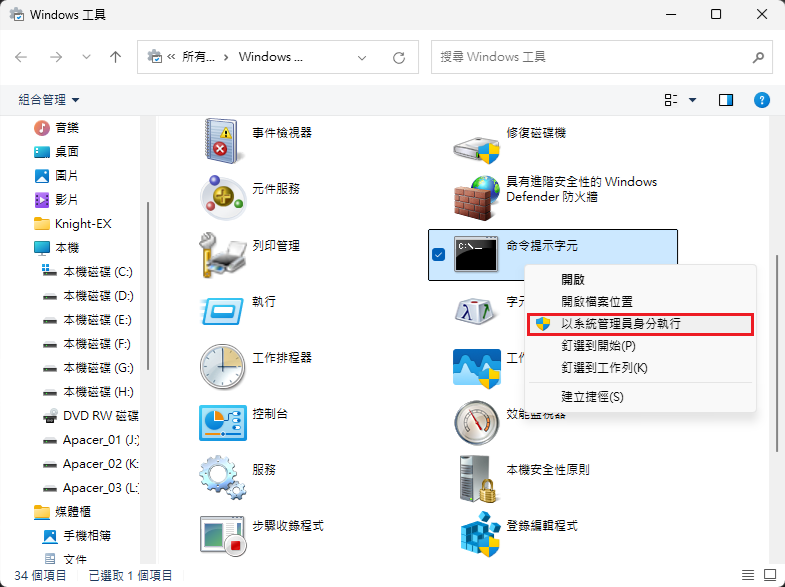Image resolution: width=785 pixels, height=587 pixels.
Task: Select the 執行 Run icon
Action: point(223,311)
